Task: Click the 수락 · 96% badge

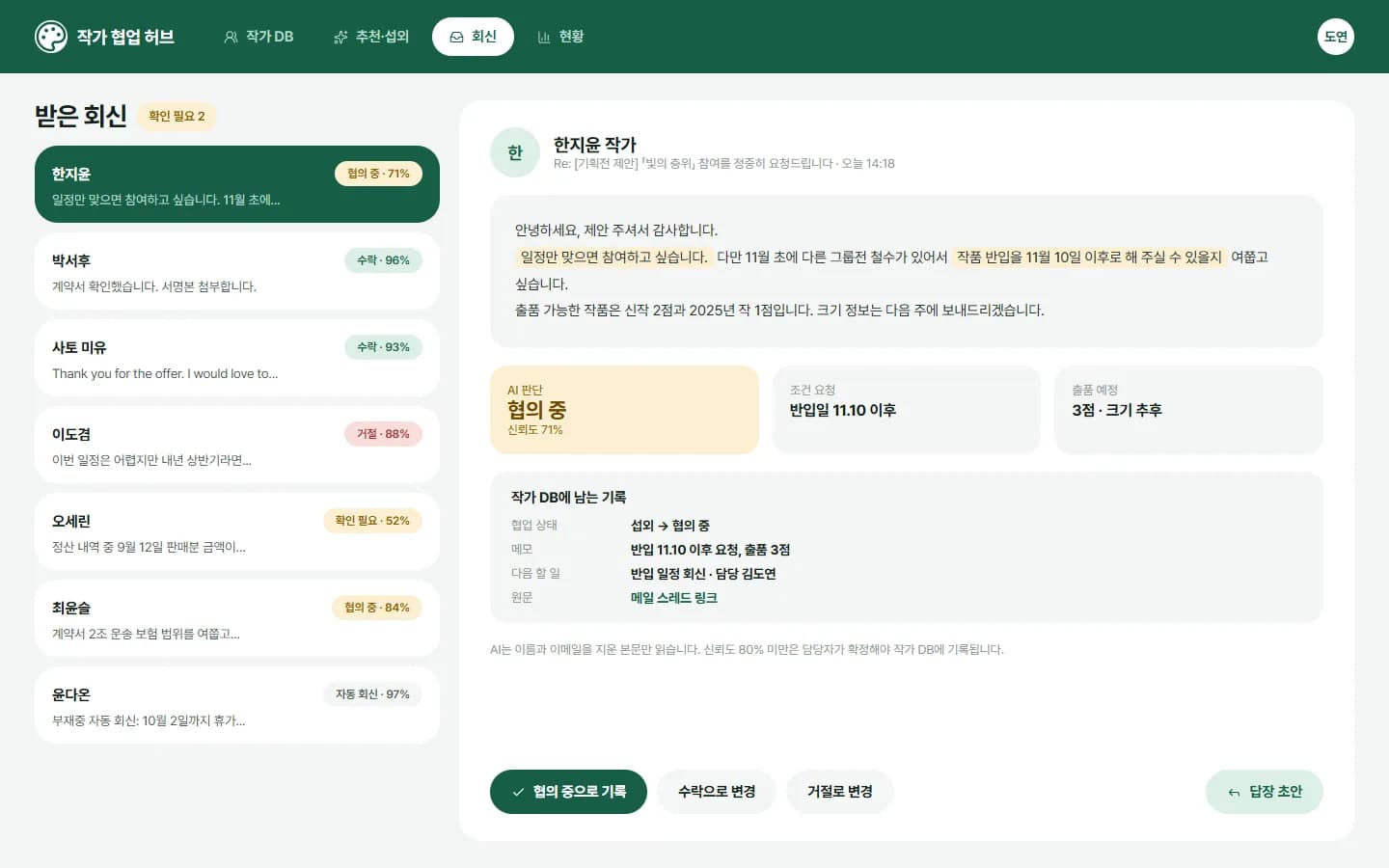Action: pyautogui.click(x=383, y=260)
